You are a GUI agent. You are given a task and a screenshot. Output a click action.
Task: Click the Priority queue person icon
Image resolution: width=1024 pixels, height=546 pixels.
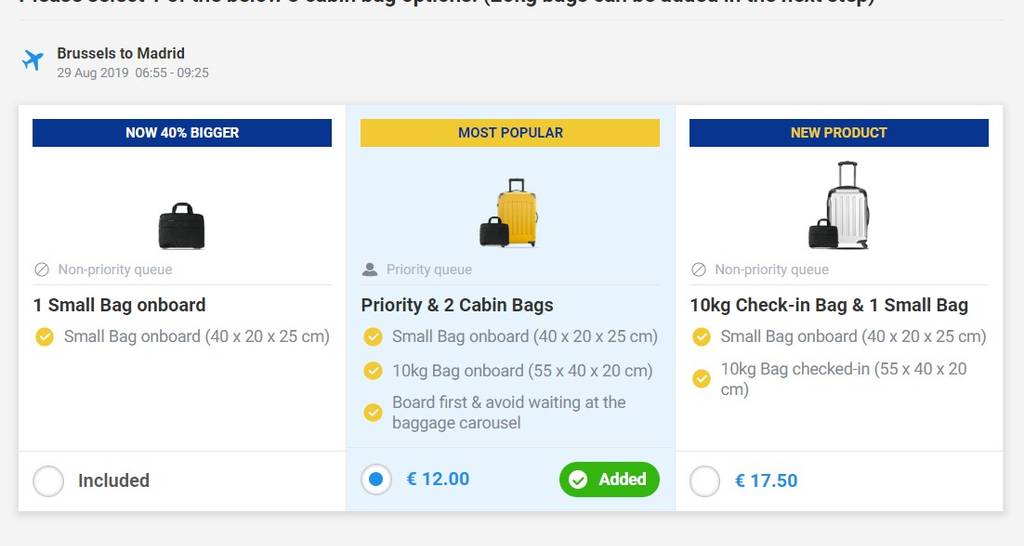370,269
